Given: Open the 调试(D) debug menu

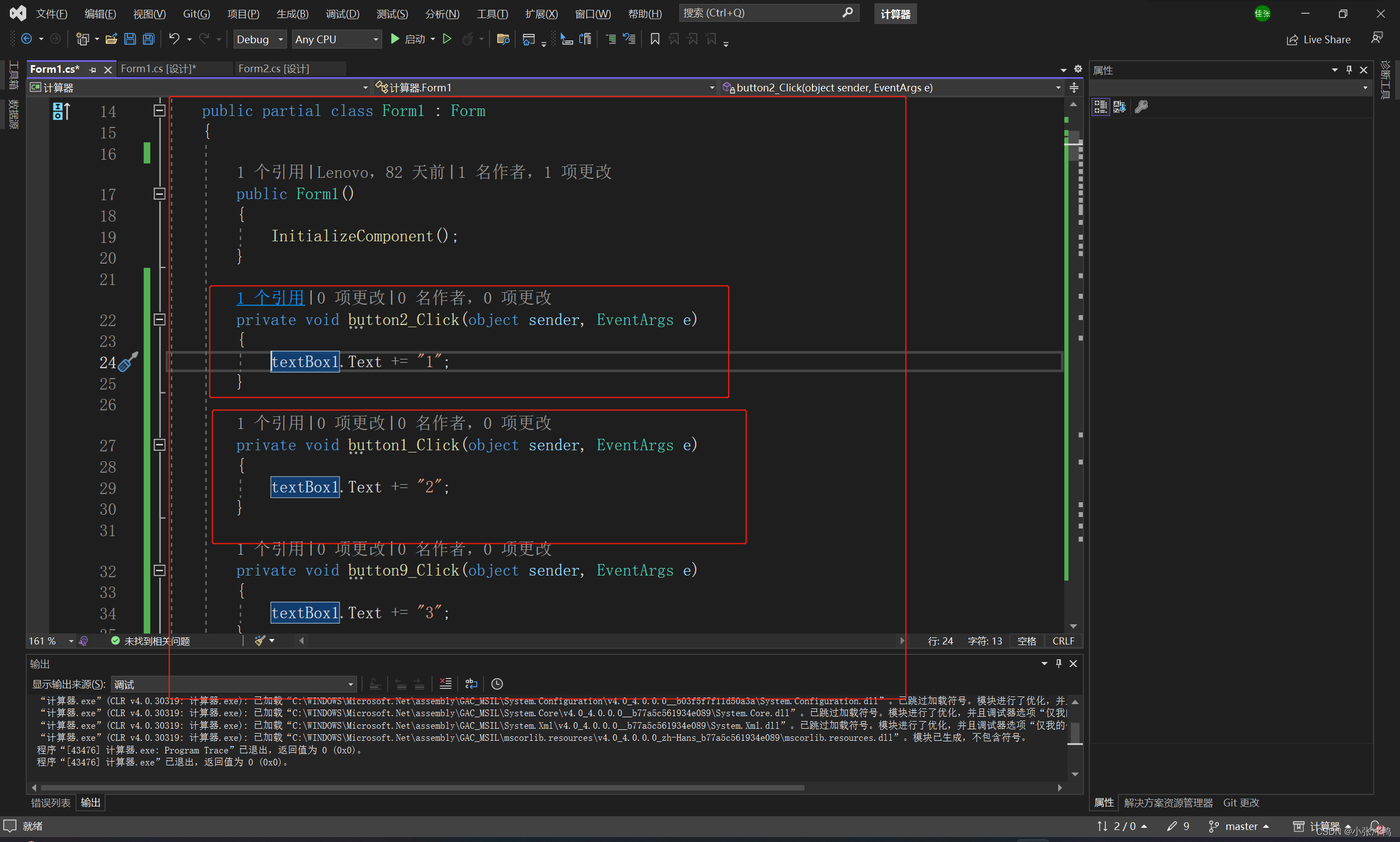Looking at the screenshot, I should pos(342,13).
